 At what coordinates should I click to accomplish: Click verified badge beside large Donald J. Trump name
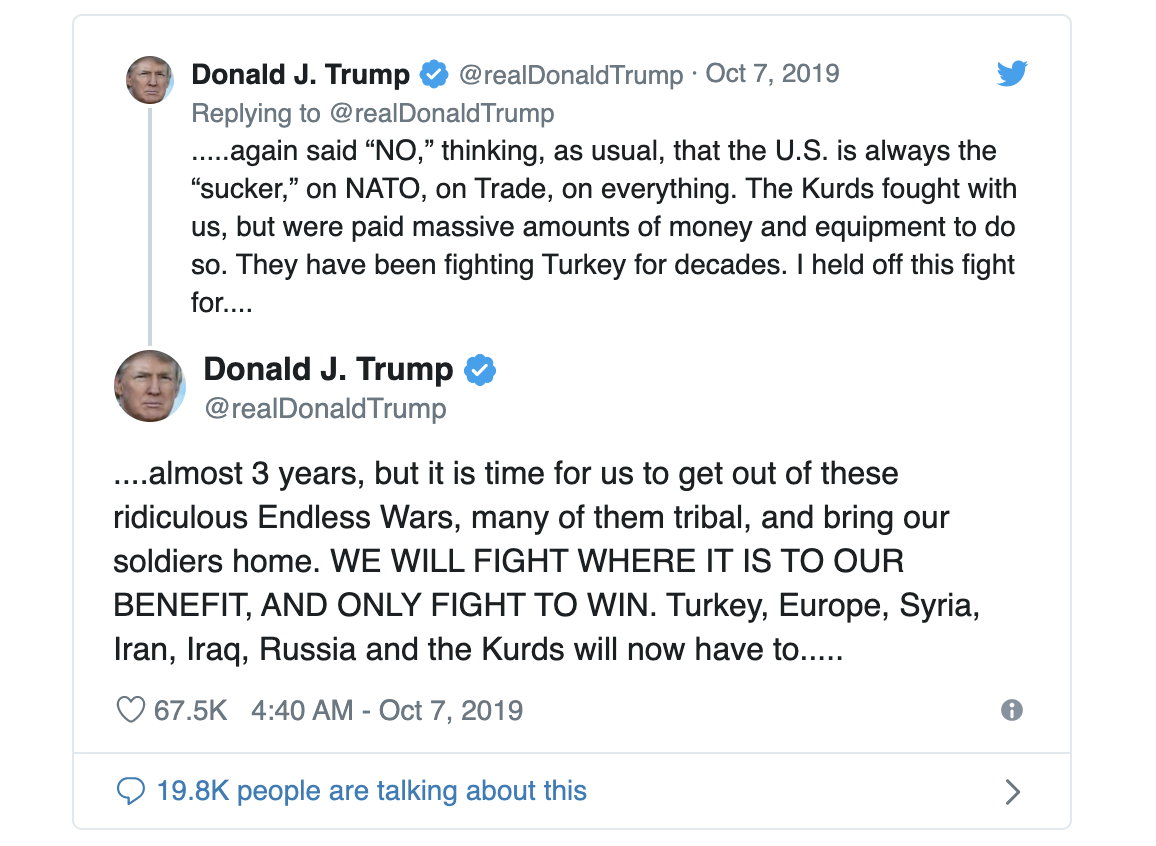(481, 370)
